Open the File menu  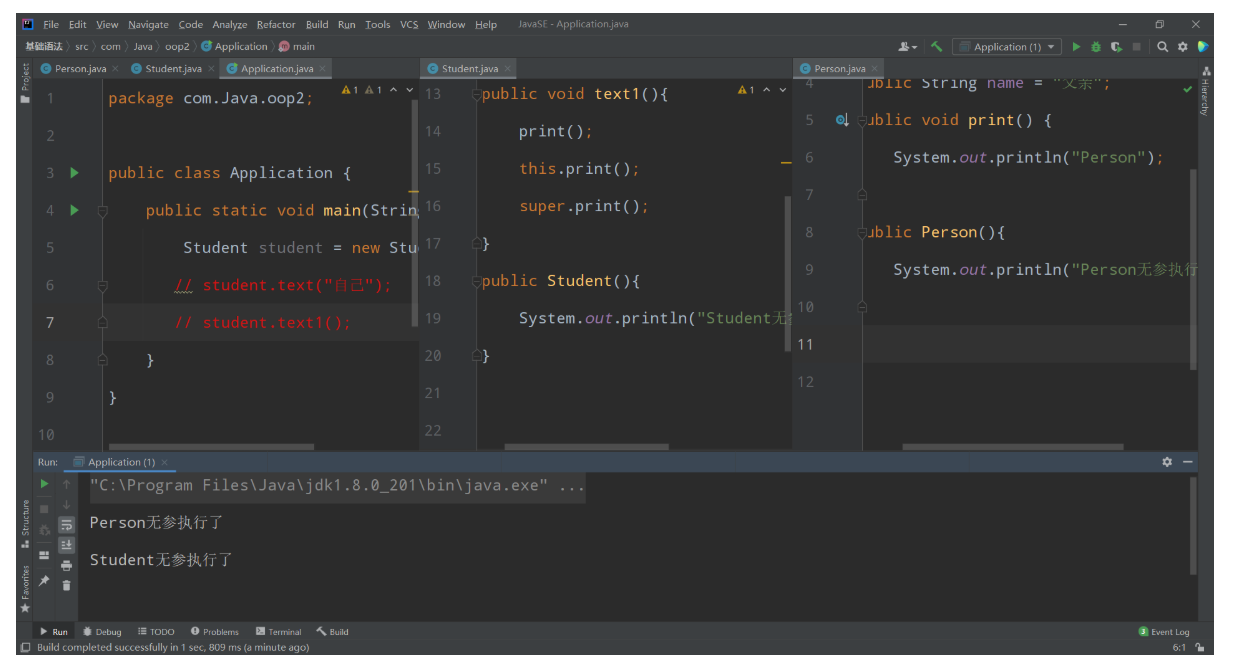click(x=51, y=24)
